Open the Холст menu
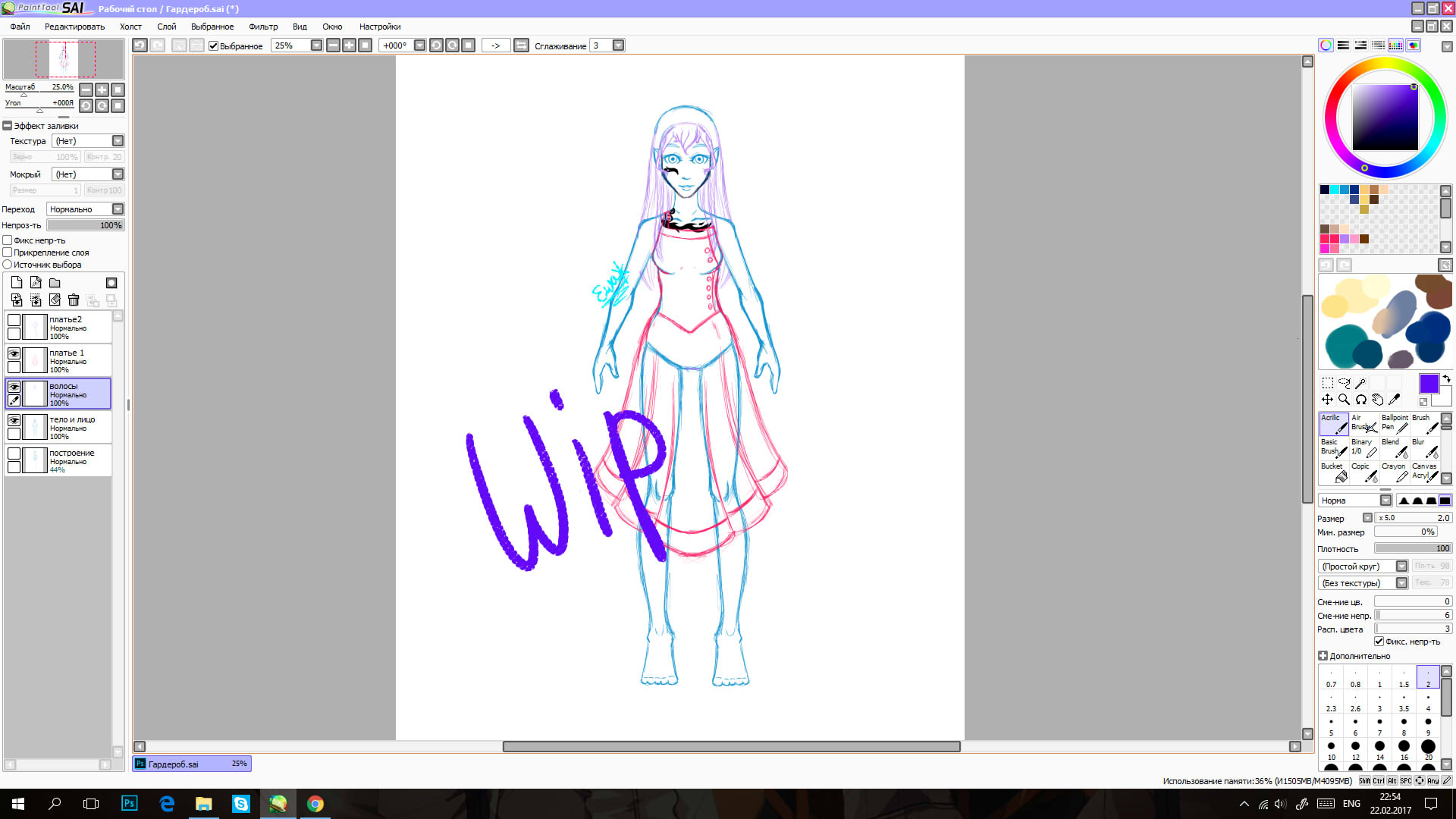The width and height of the screenshot is (1456, 819). pos(130,27)
